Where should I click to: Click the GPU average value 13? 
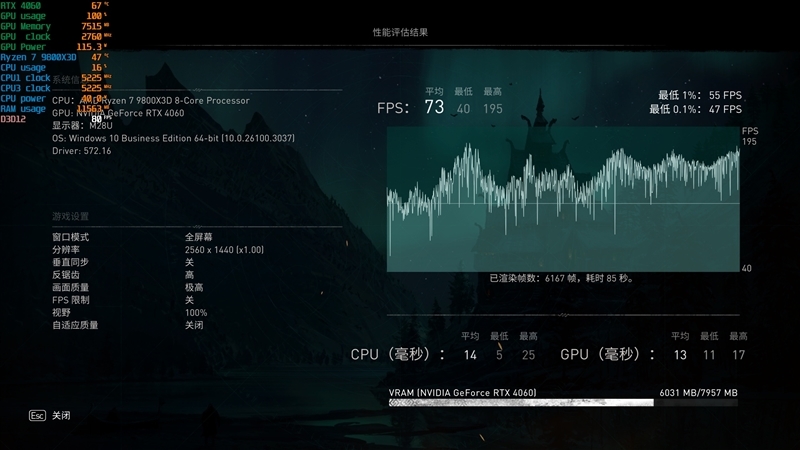(680, 355)
